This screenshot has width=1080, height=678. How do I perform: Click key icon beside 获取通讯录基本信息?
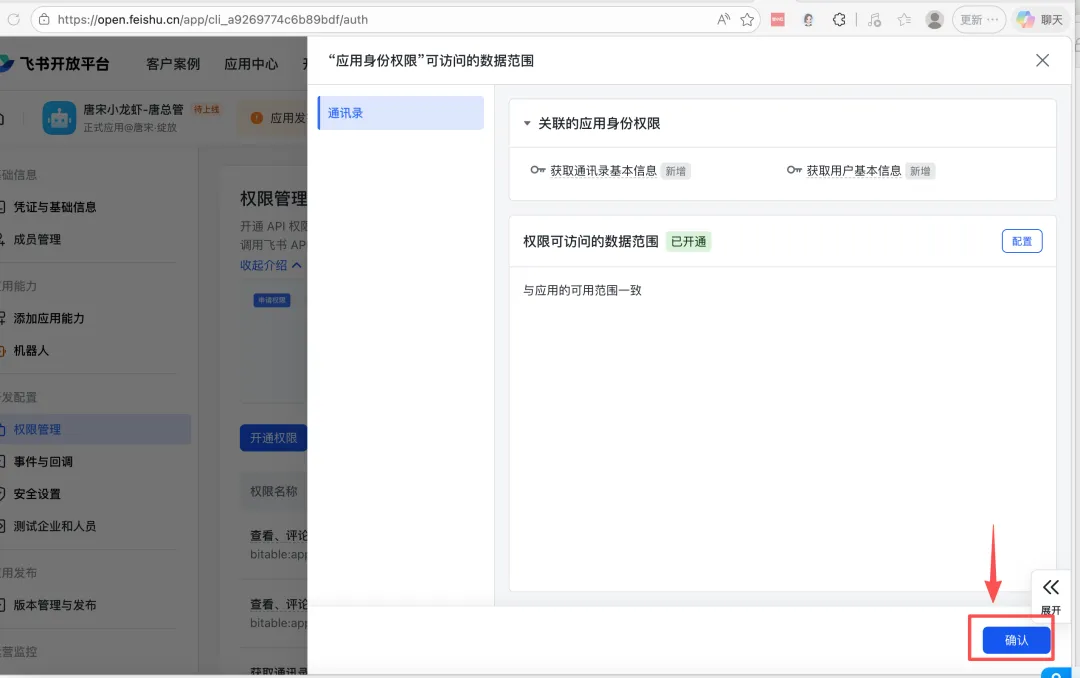[x=537, y=170]
